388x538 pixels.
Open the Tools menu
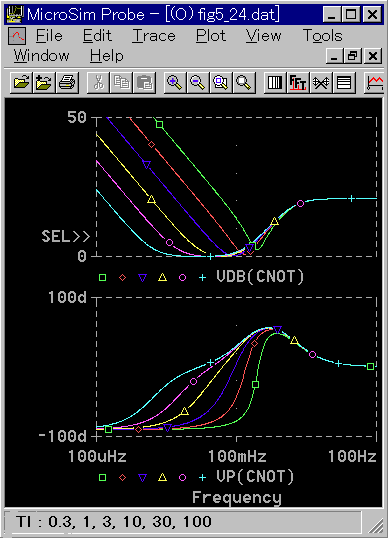[322, 35]
